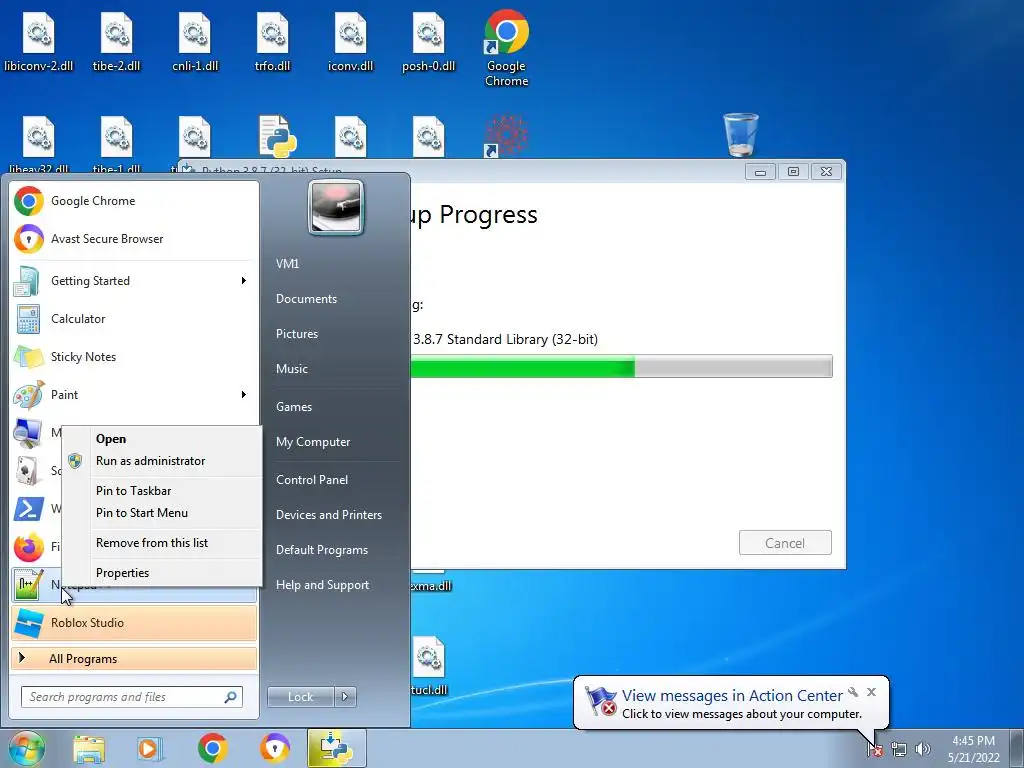
Task: Switch to Python Setup taskbar button
Action: point(336,748)
